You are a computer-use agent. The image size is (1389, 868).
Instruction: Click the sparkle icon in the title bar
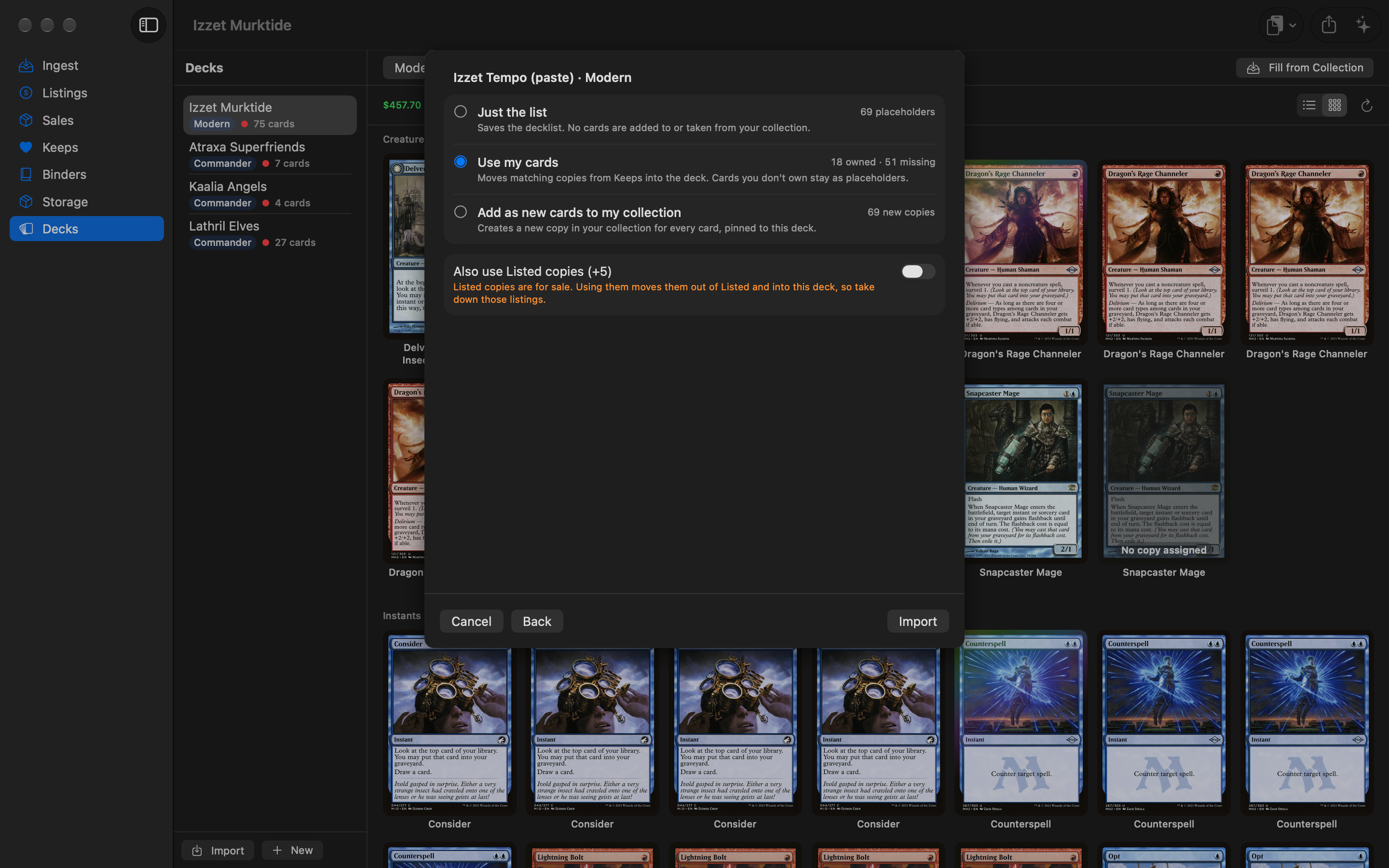point(1363,25)
